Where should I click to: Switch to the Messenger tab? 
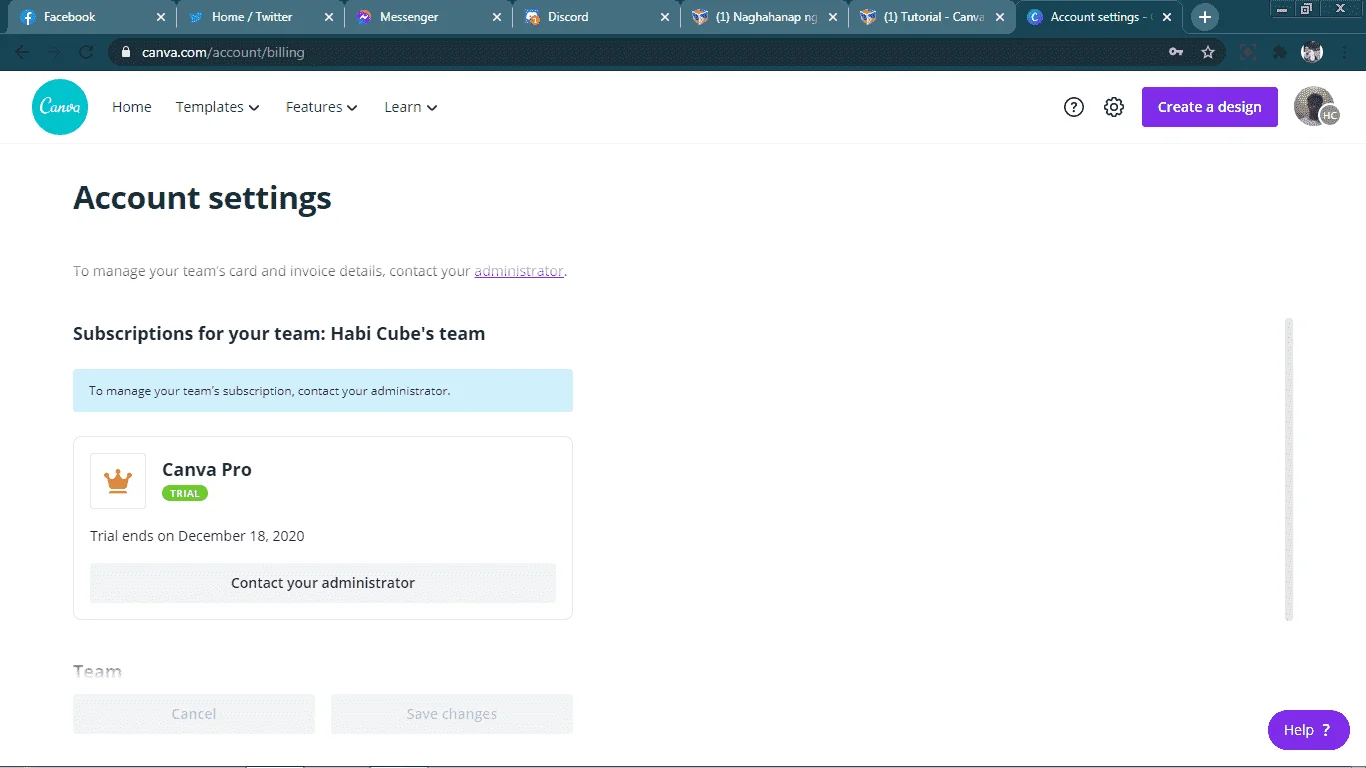pyautogui.click(x=428, y=17)
